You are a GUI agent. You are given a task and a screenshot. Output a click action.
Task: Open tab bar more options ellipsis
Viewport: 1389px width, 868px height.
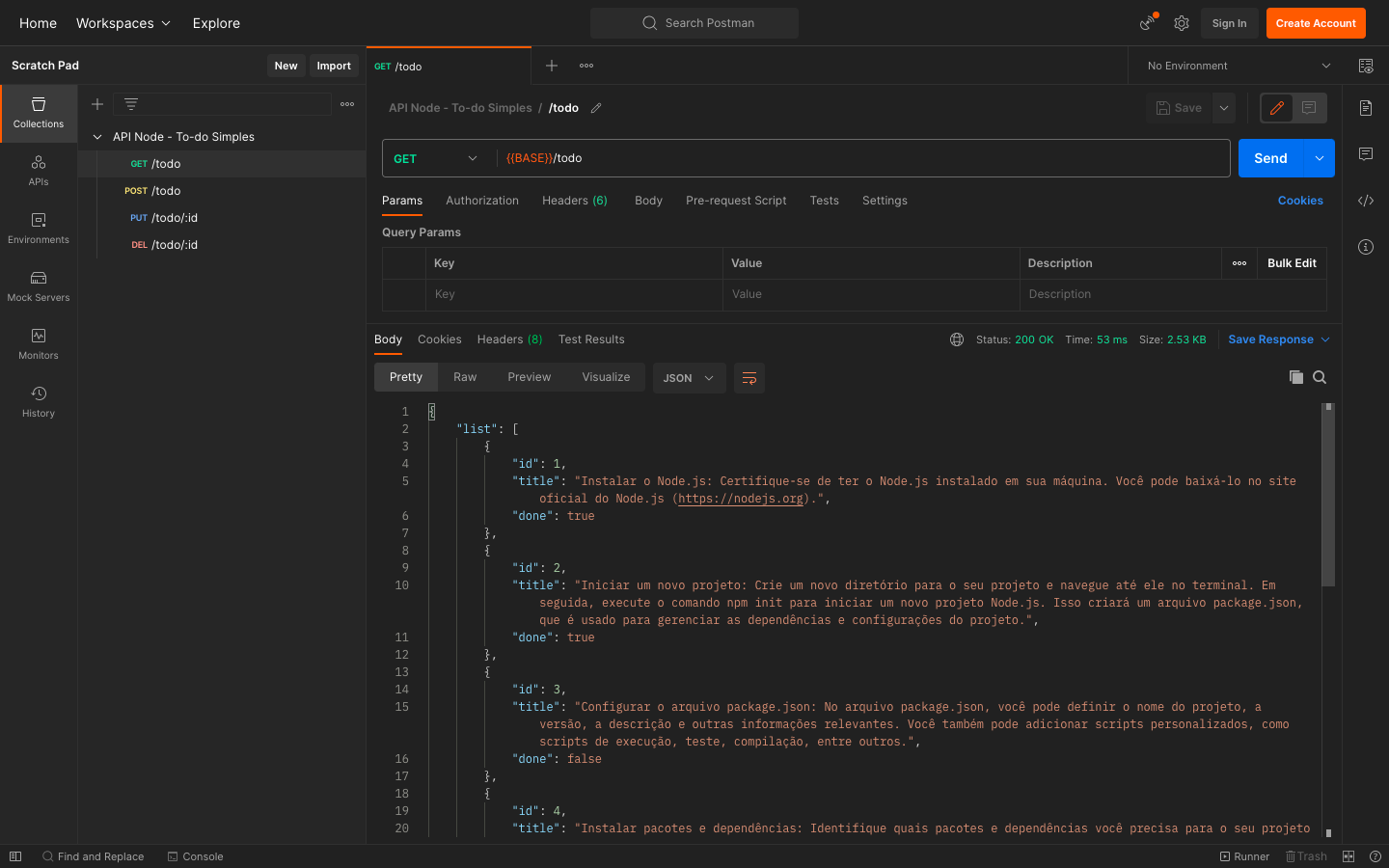pyautogui.click(x=586, y=66)
